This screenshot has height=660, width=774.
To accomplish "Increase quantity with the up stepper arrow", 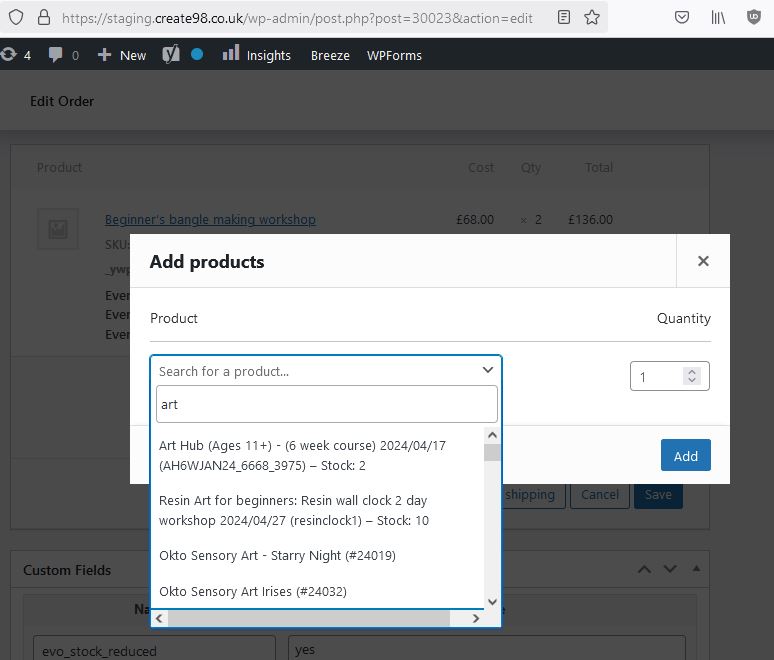I will 692,372.
